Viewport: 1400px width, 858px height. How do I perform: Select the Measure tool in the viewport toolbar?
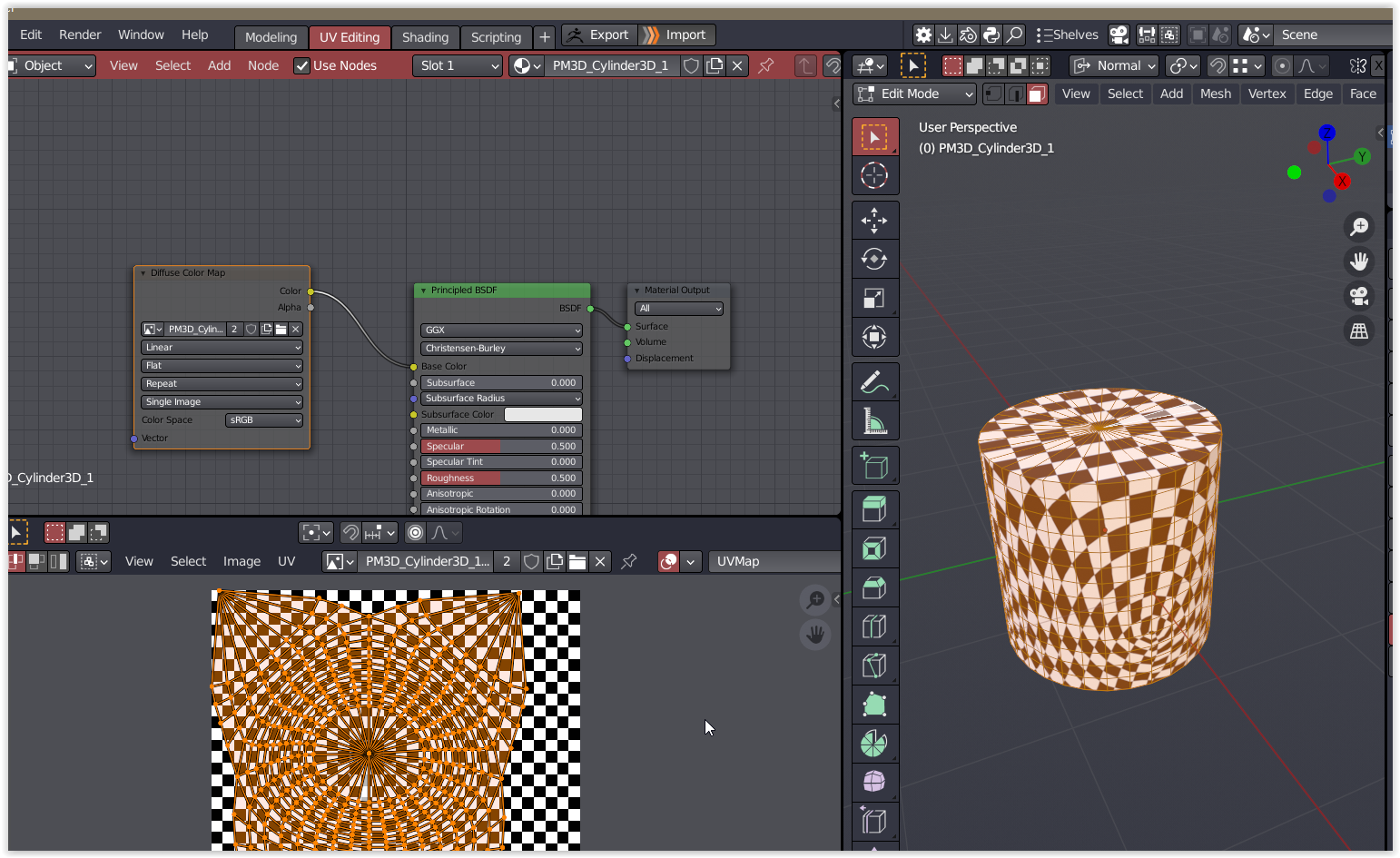click(875, 420)
